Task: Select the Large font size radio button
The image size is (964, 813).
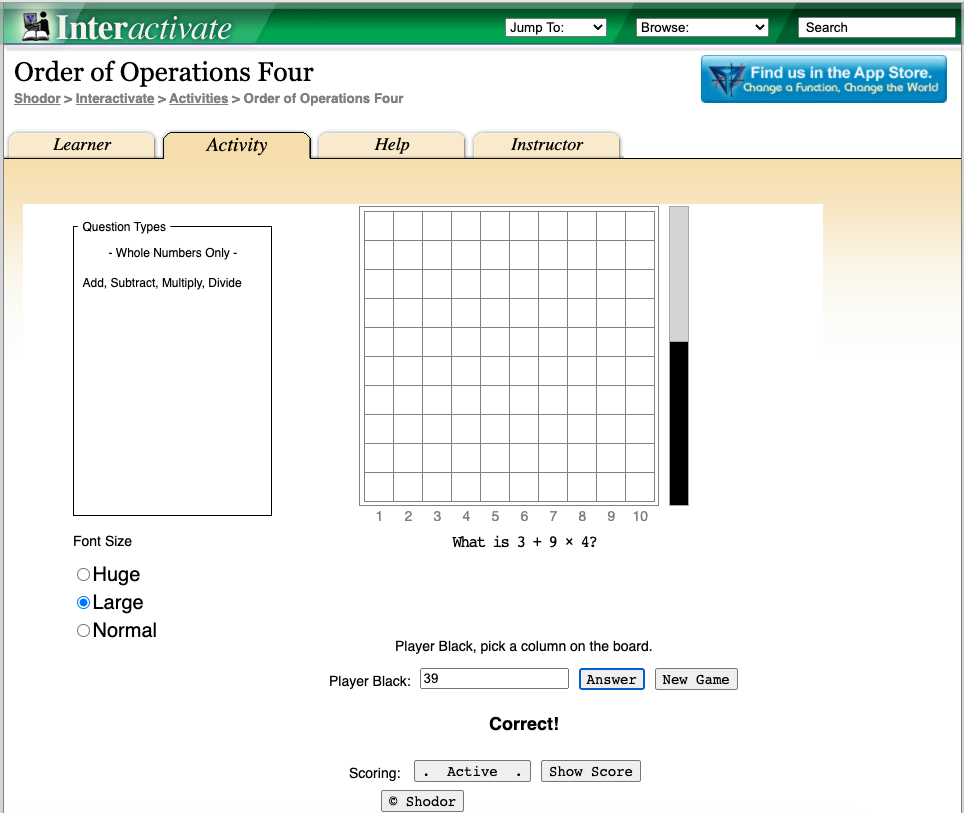Action: point(84,603)
